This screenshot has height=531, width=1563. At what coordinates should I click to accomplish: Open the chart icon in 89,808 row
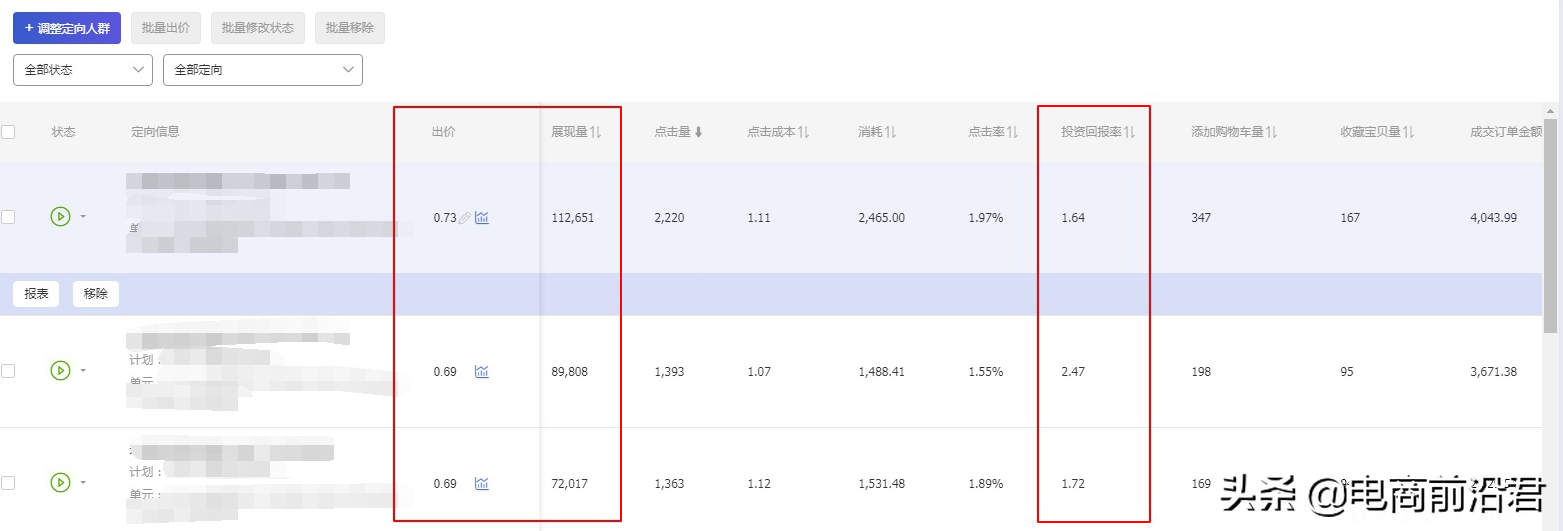pyautogui.click(x=482, y=371)
